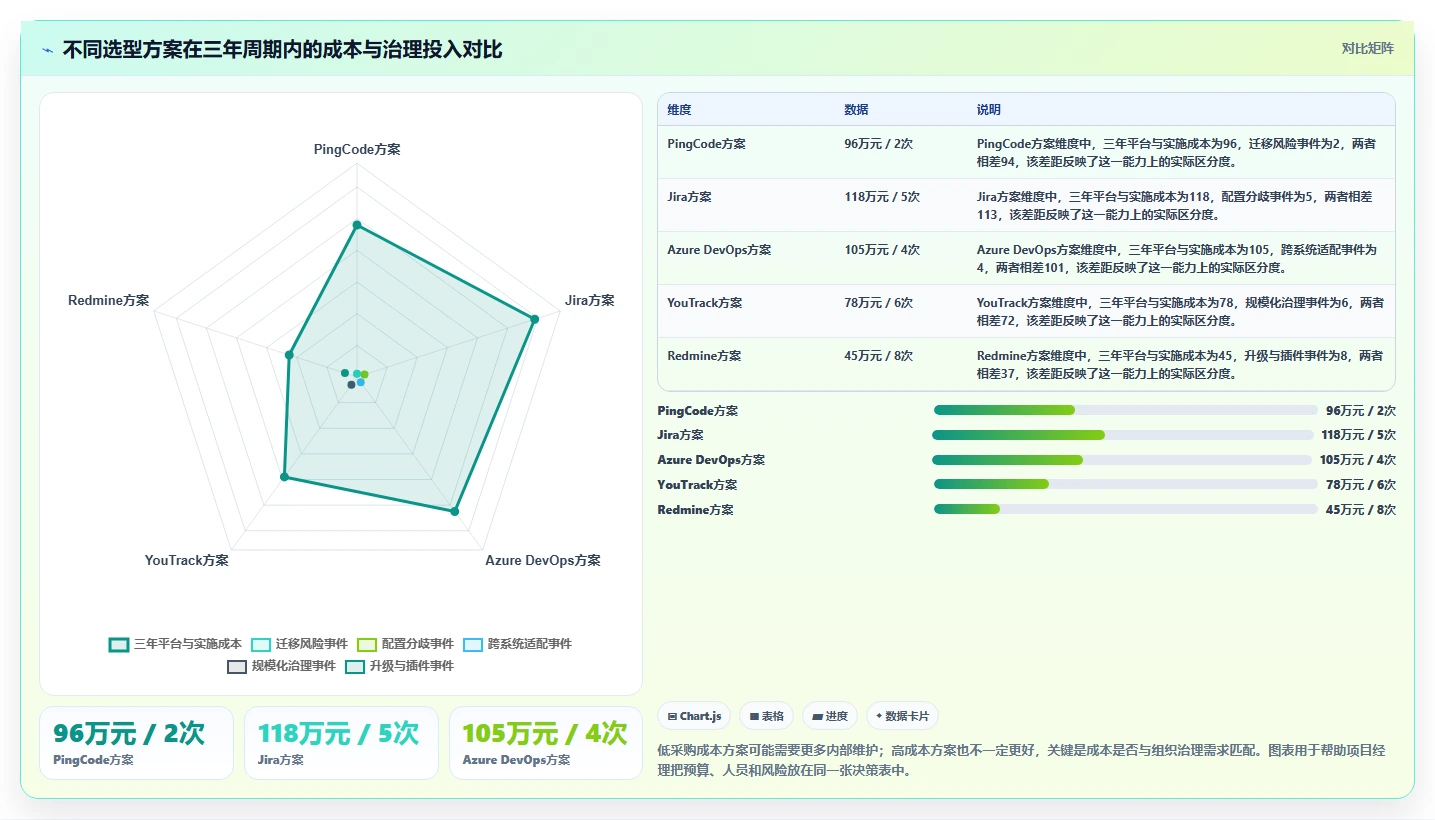Screen dimensions: 1435x820
Task: Click the PingCode方案 progress bar
Action: coord(1125,410)
